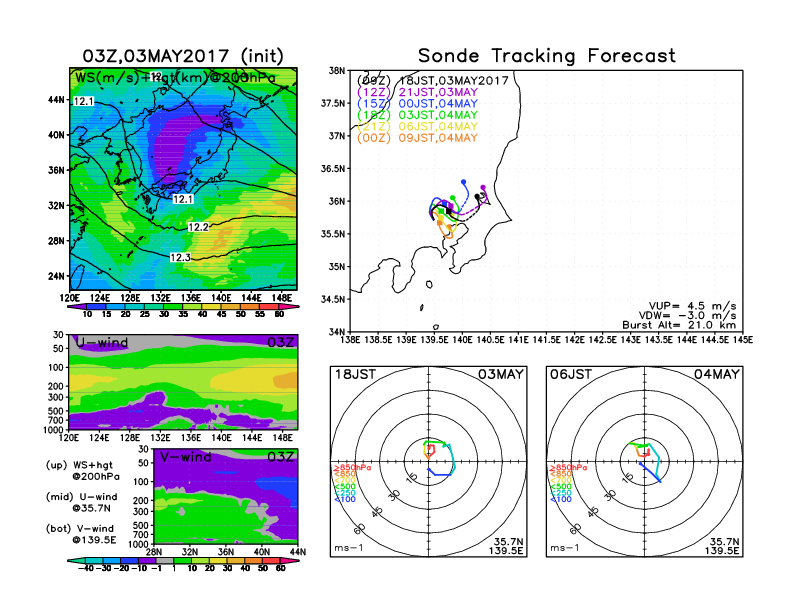
Task: Click the "V-wind" panel label
Action: click(x=185, y=457)
